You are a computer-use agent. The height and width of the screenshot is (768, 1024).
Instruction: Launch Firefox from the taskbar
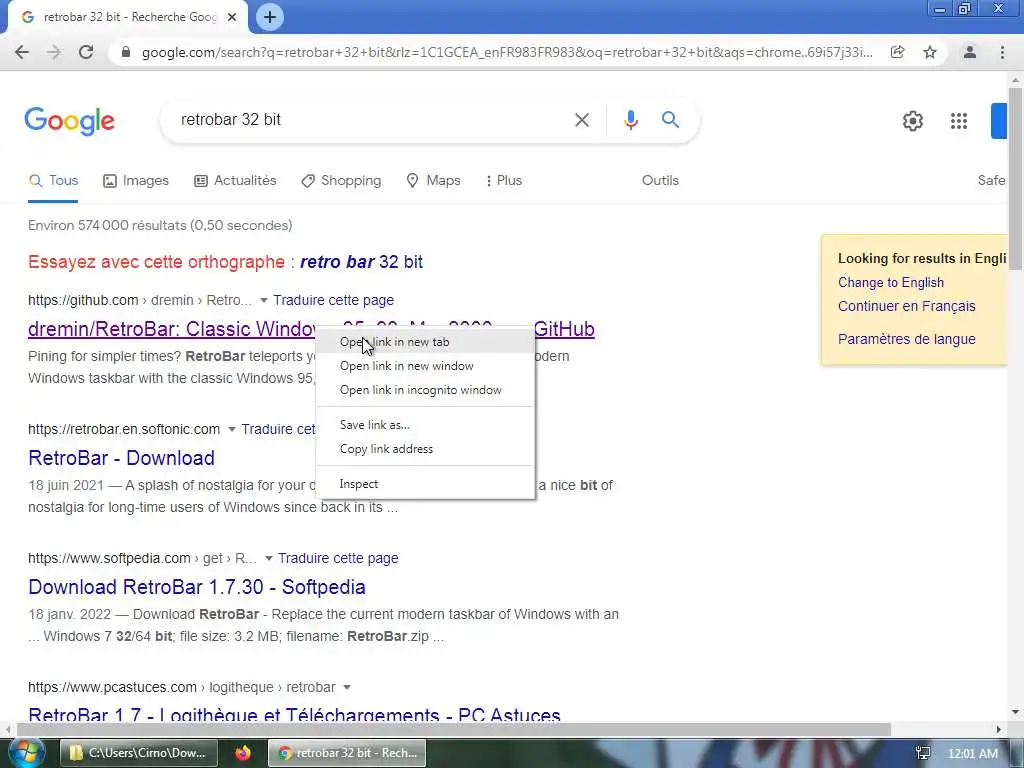243,753
